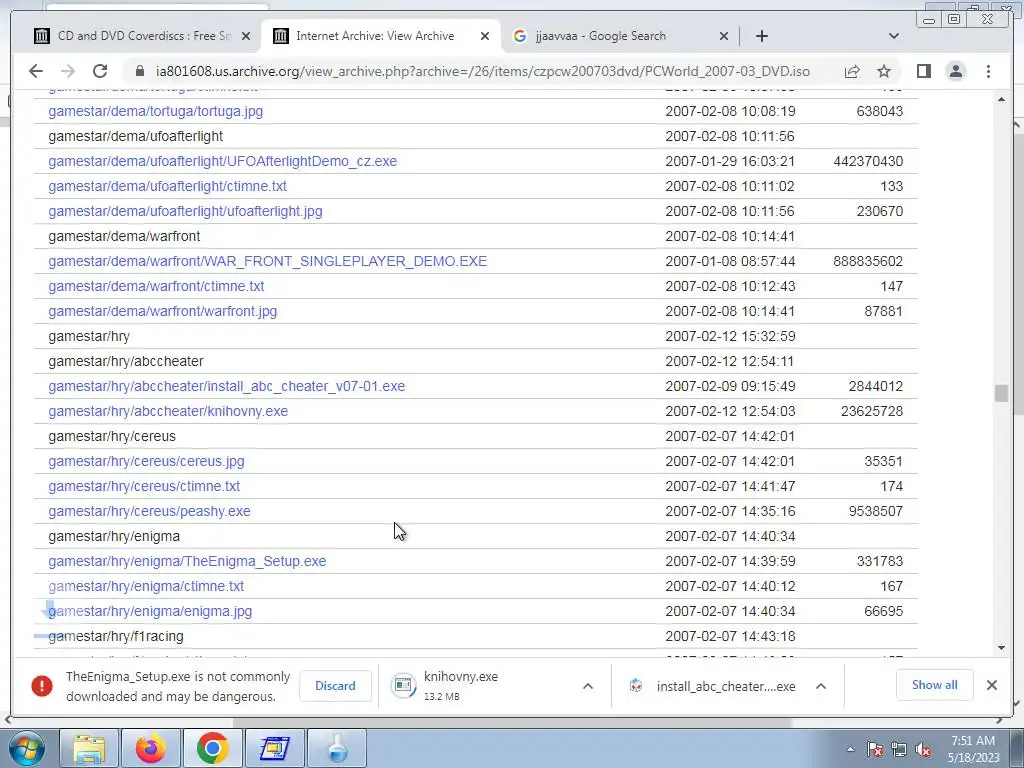
Task: Click peashy.exe link
Action: click(149, 511)
